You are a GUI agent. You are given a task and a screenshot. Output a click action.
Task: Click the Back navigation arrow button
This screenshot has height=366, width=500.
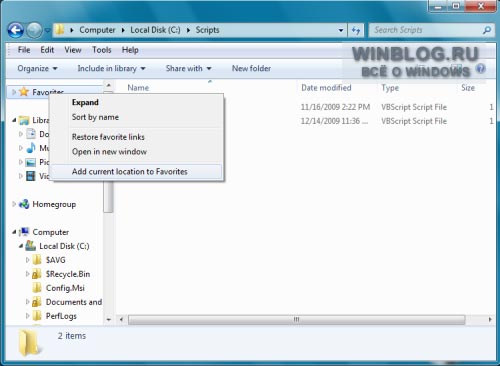click(16, 31)
